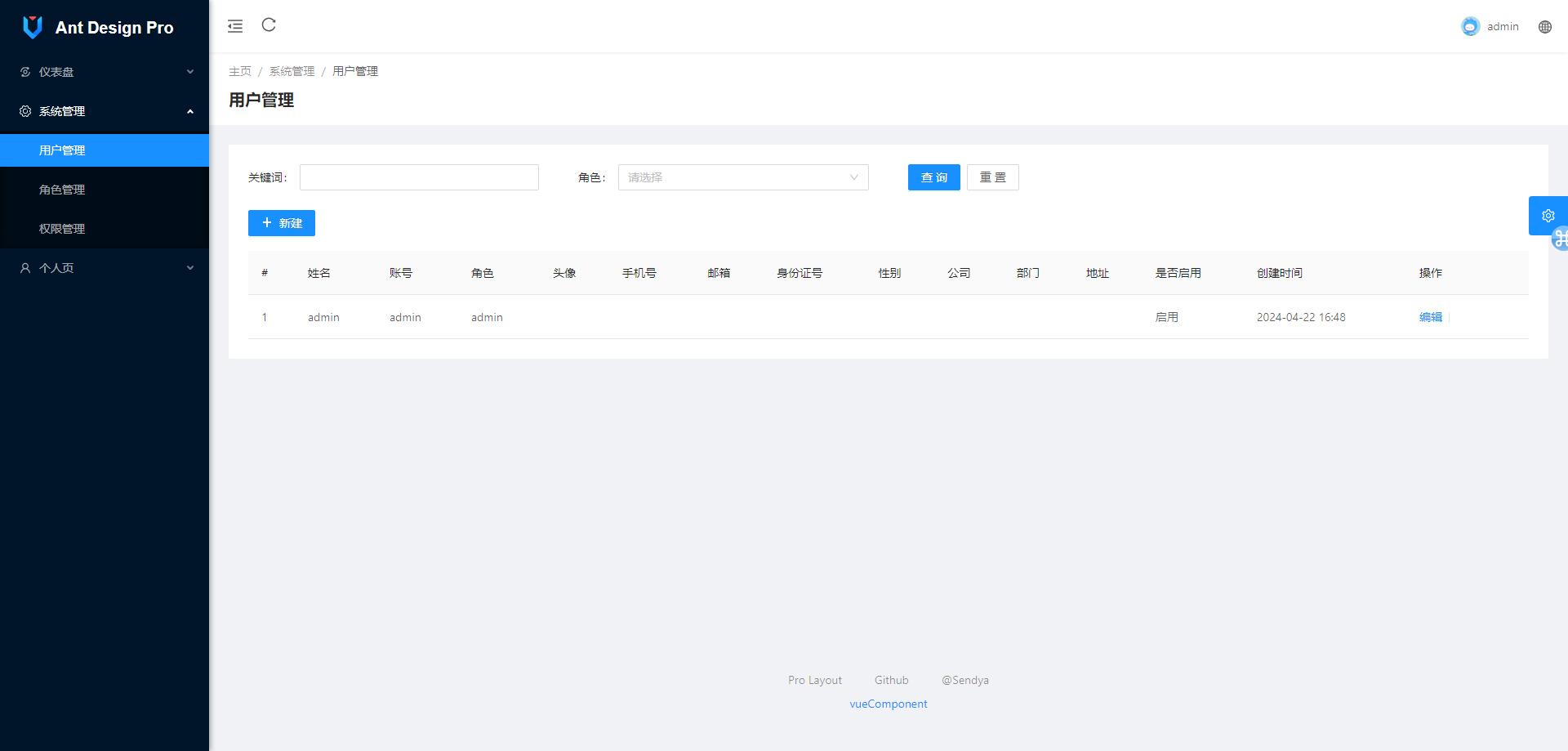The width and height of the screenshot is (1568, 751).
Task: Click the 重置 reset button
Action: pos(993,177)
